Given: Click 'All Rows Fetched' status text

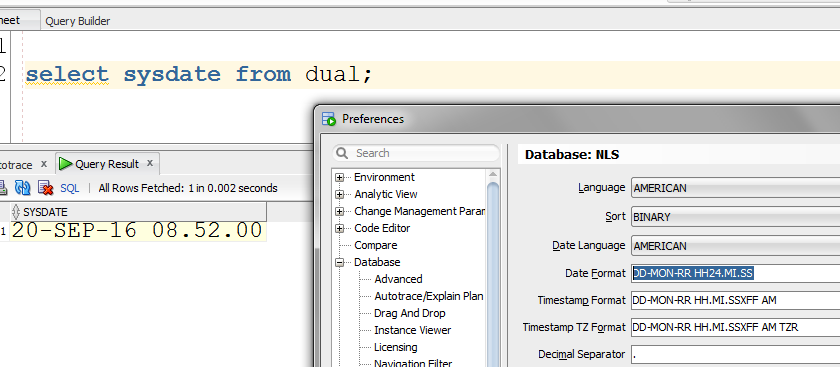Looking at the screenshot, I should [188, 188].
